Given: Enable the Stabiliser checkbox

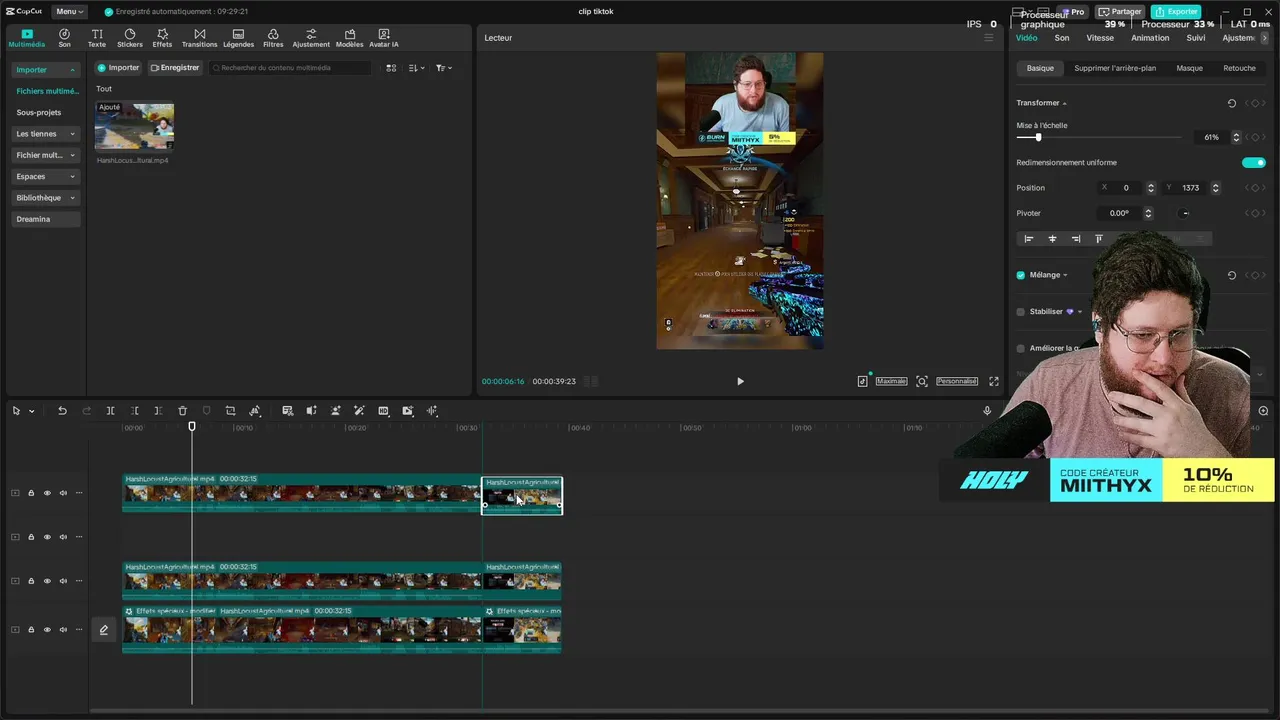Looking at the screenshot, I should (1021, 312).
